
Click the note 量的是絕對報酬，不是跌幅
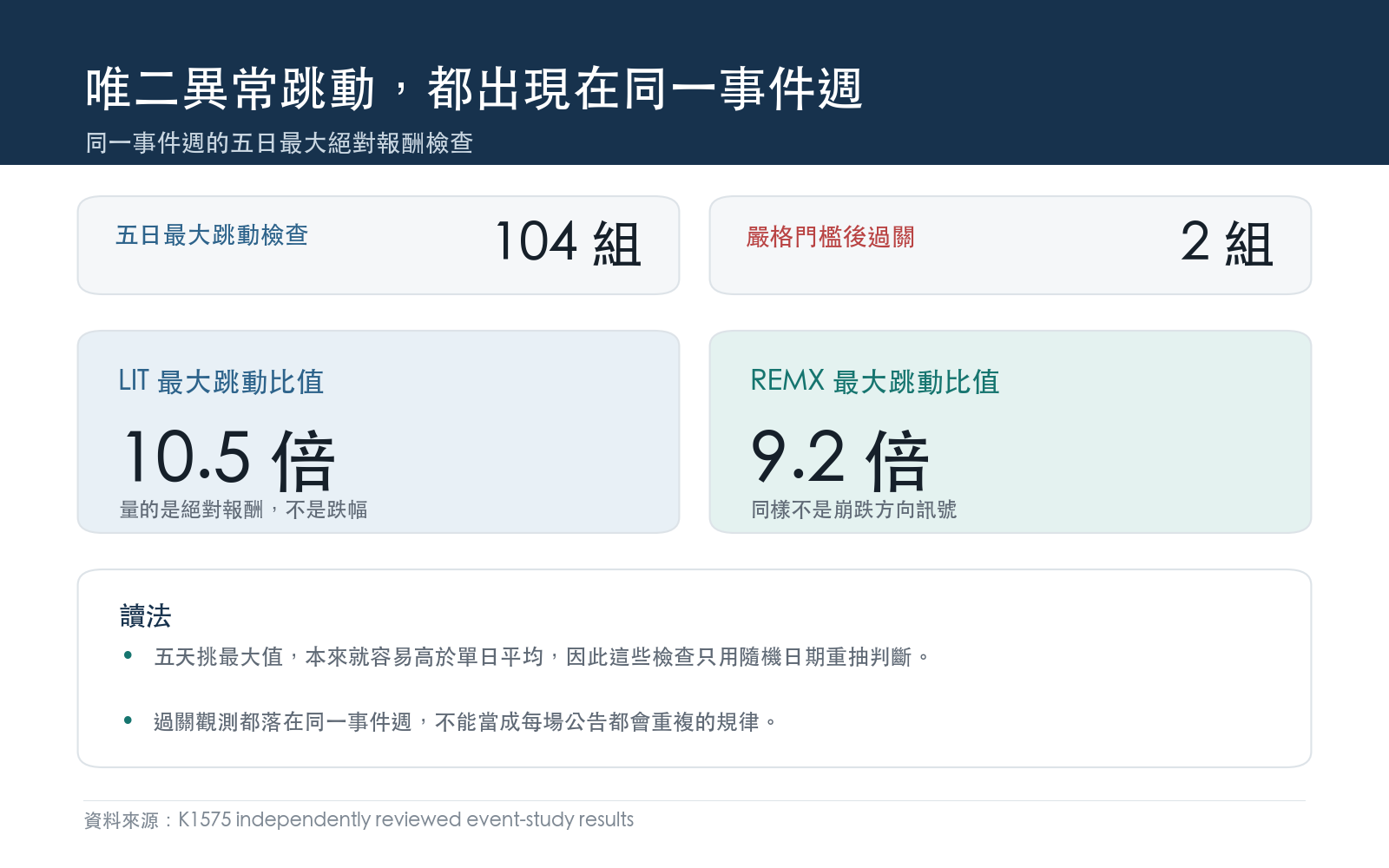(243, 510)
